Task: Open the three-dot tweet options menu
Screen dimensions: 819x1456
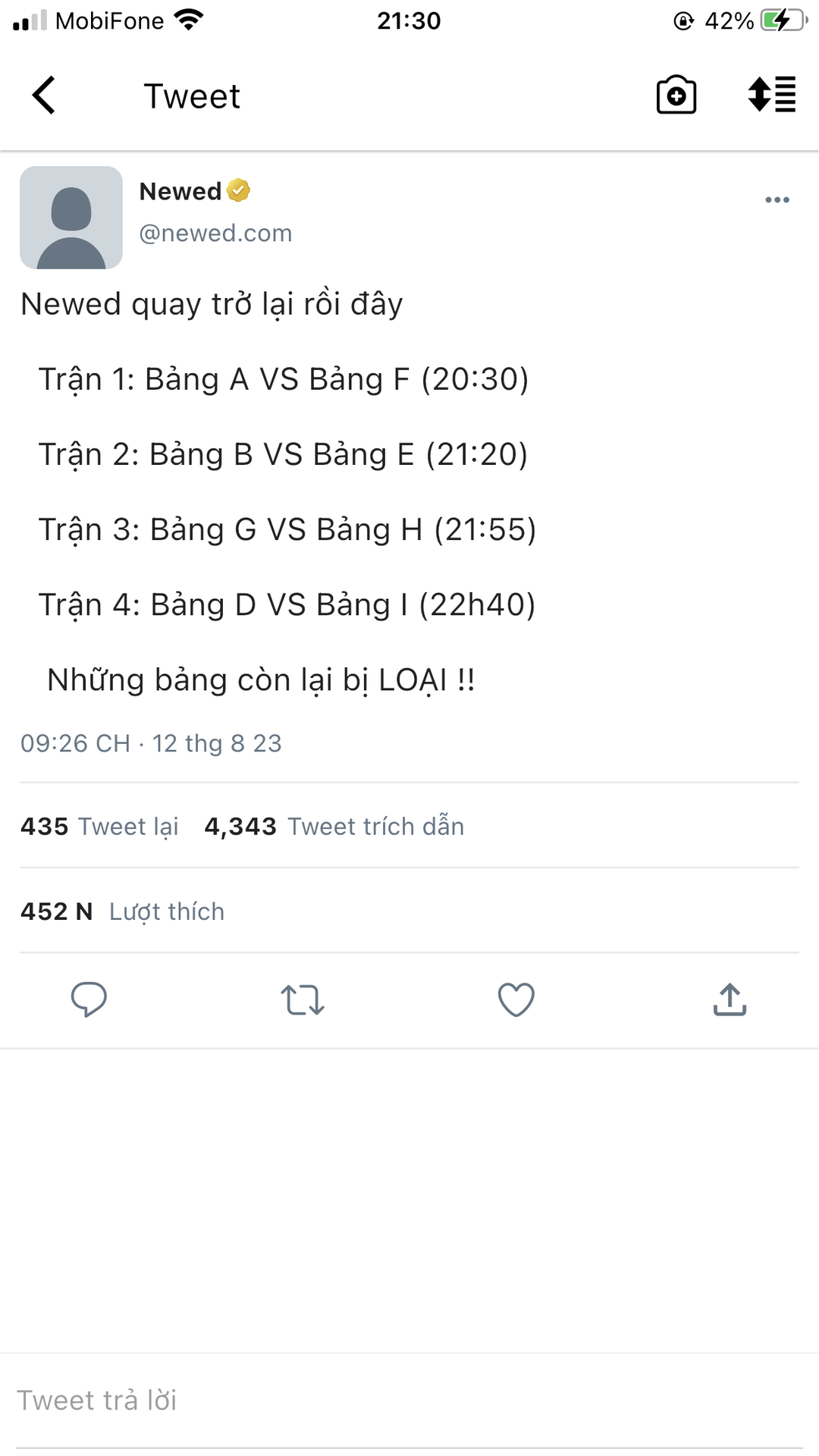Action: point(777,200)
